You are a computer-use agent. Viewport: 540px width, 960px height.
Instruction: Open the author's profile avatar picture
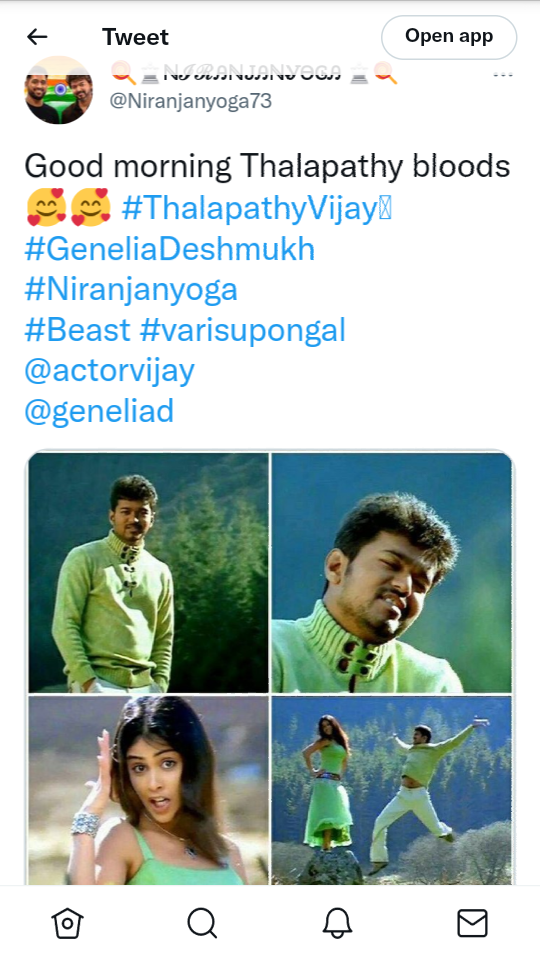tap(59, 90)
